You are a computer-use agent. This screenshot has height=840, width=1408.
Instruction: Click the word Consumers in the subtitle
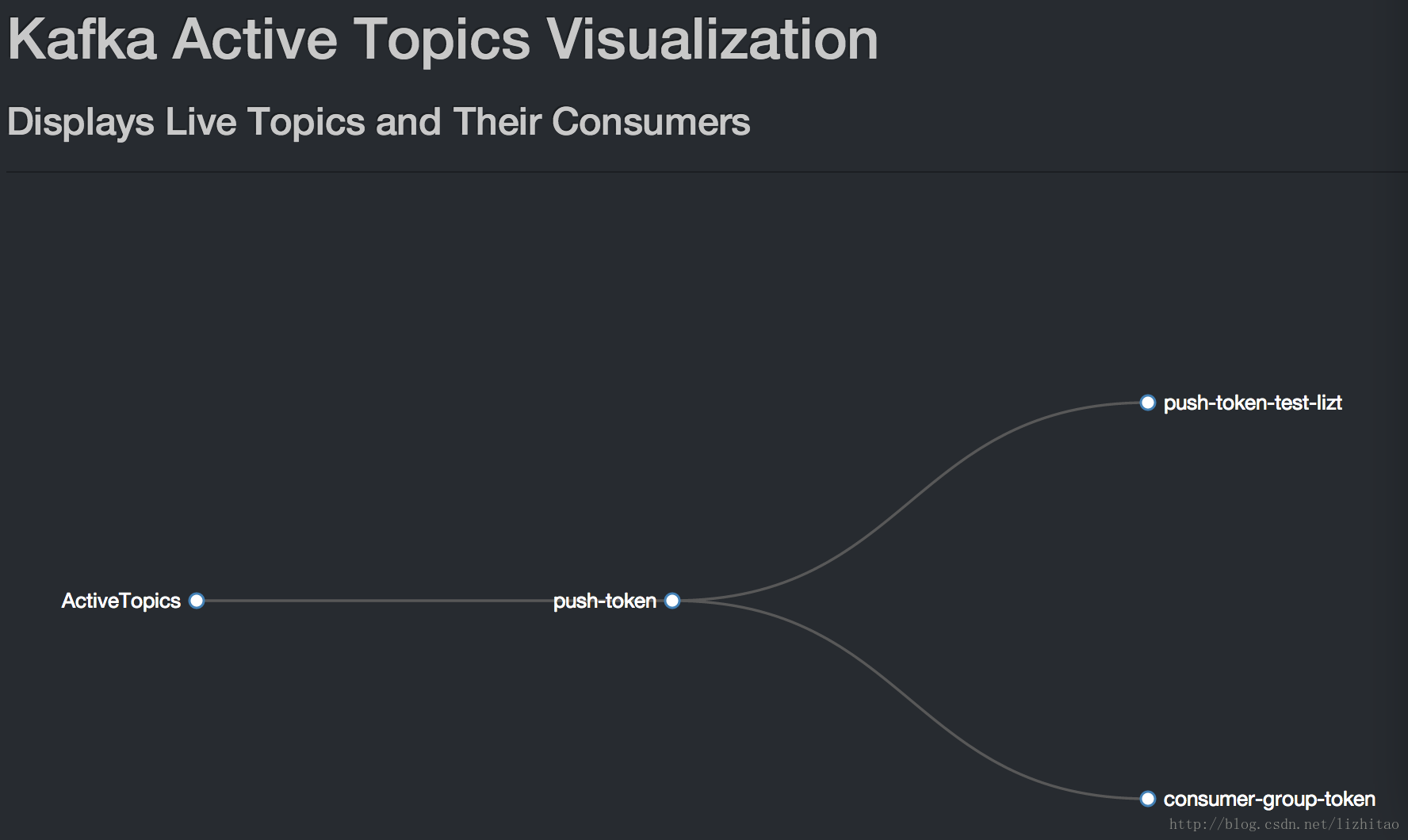click(x=650, y=122)
